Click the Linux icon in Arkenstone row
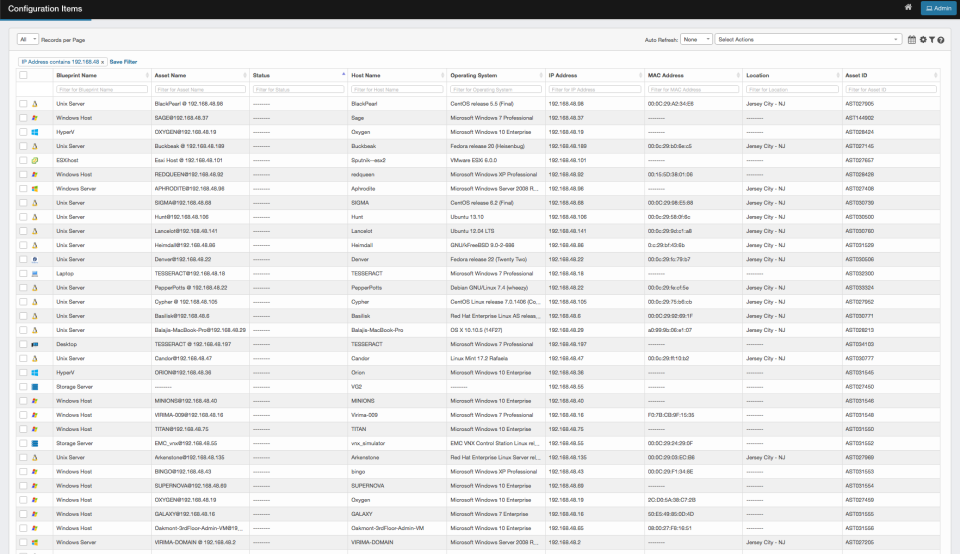The width and height of the screenshot is (960, 554). (x=35, y=457)
